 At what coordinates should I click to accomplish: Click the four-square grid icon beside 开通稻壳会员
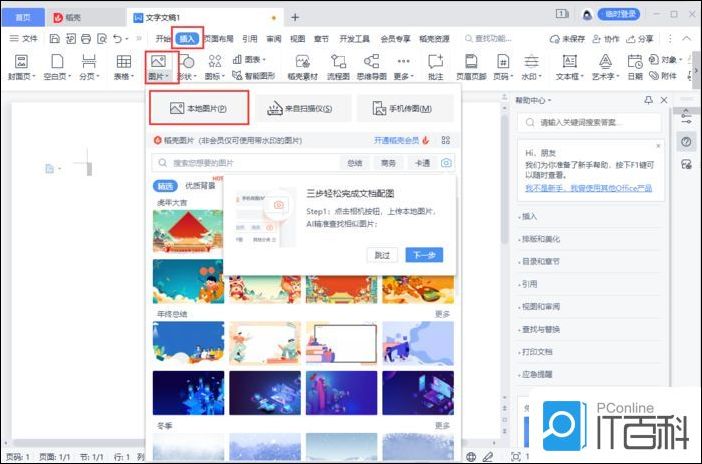point(445,140)
